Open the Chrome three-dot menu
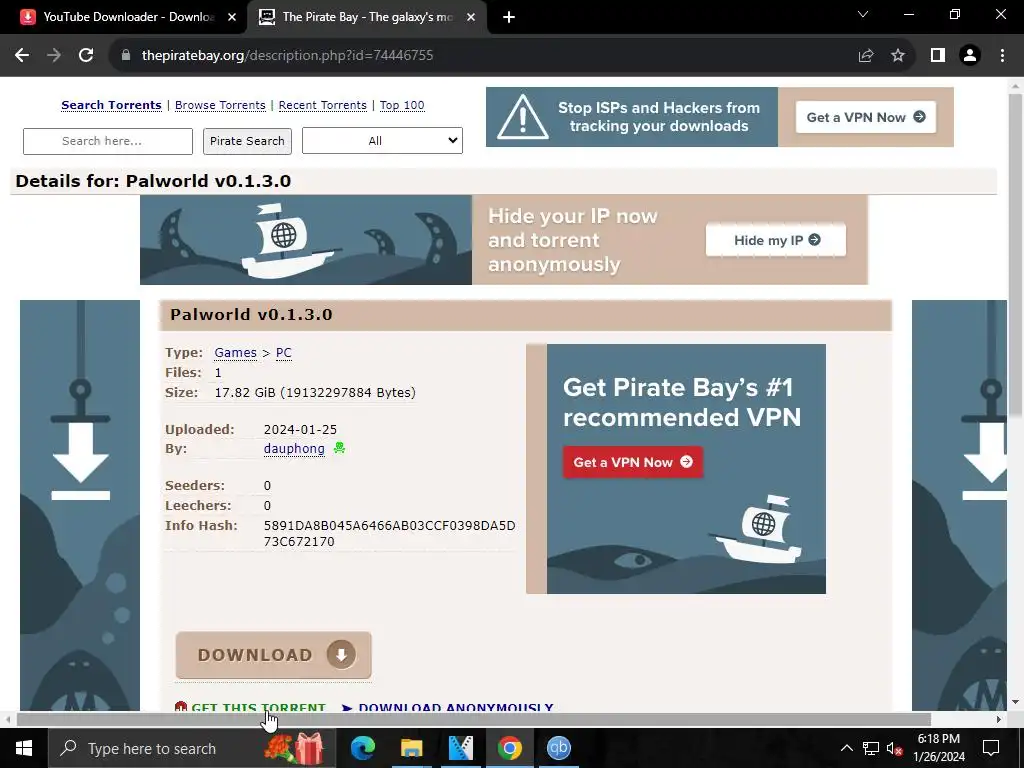Screen dimensions: 1024x768 pos(1002,56)
